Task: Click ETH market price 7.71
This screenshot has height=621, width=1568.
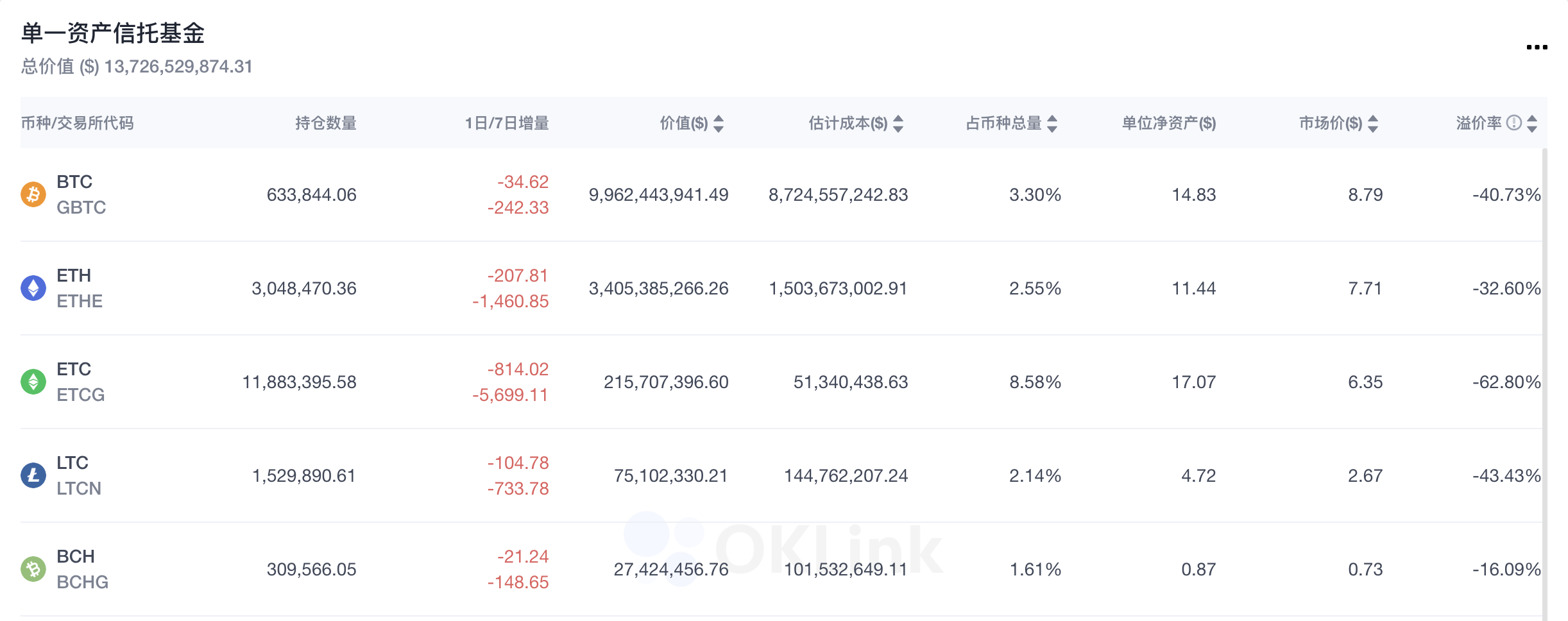Action: [x=1365, y=288]
